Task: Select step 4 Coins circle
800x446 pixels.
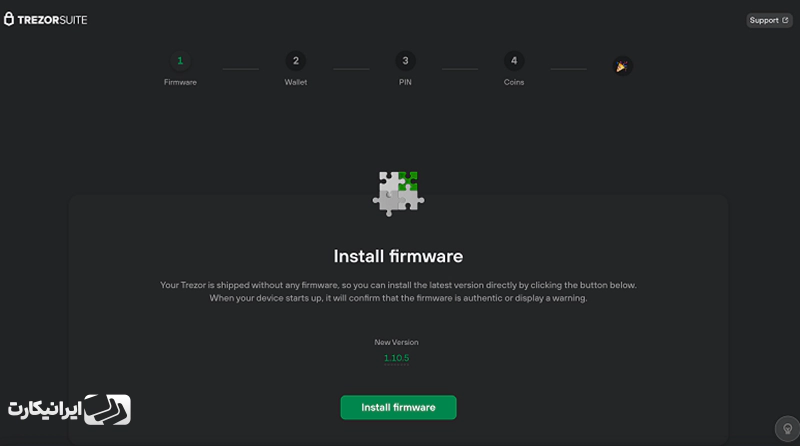Action: pyautogui.click(x=514, y=61)
